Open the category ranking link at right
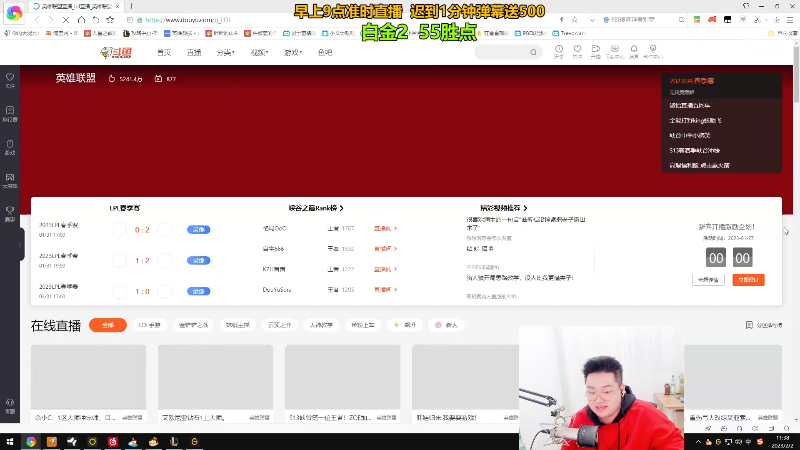 [764, 325]
